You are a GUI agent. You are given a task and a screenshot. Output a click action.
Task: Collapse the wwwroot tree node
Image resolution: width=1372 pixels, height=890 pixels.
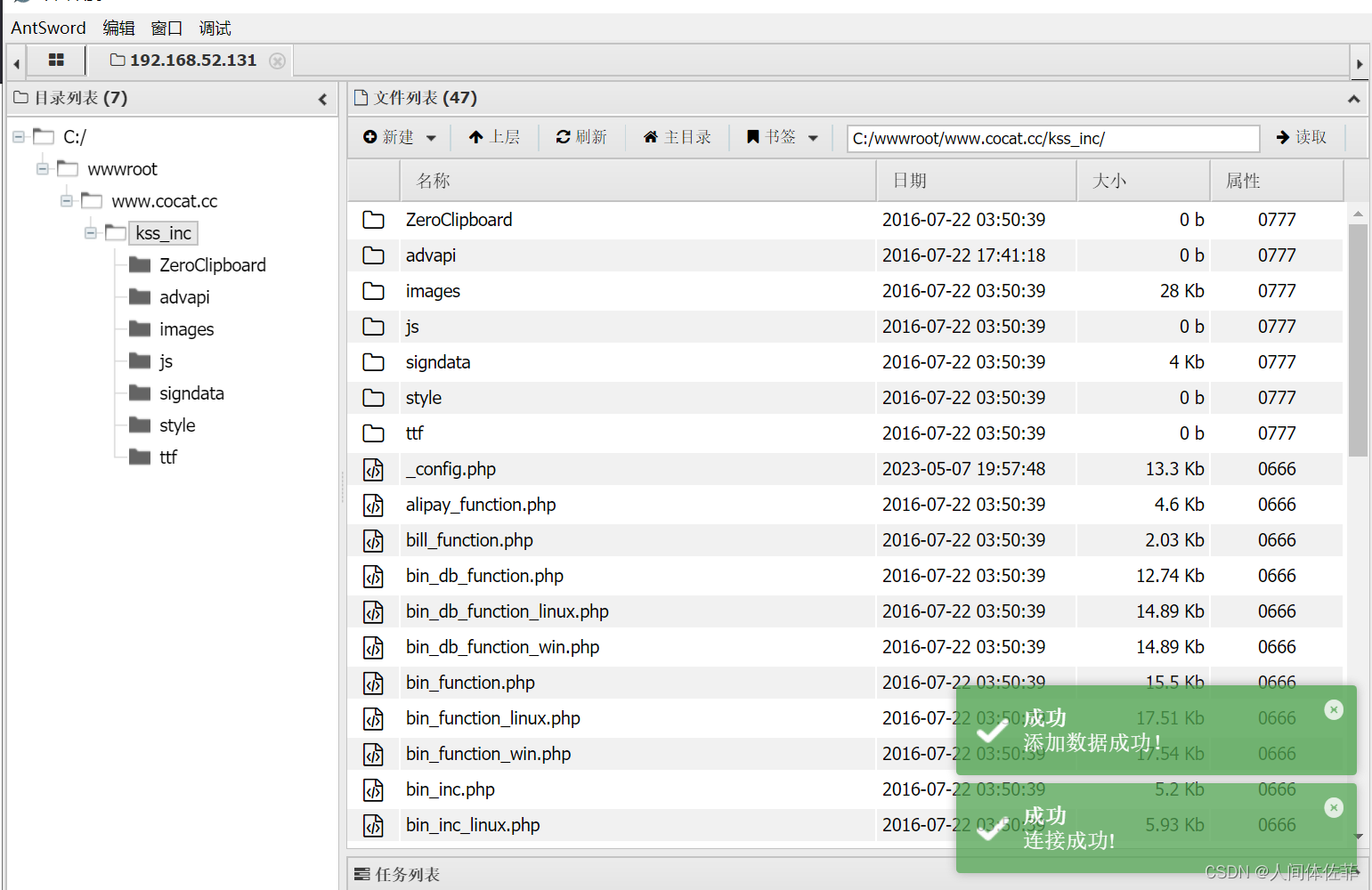click(x=42, y=168)
